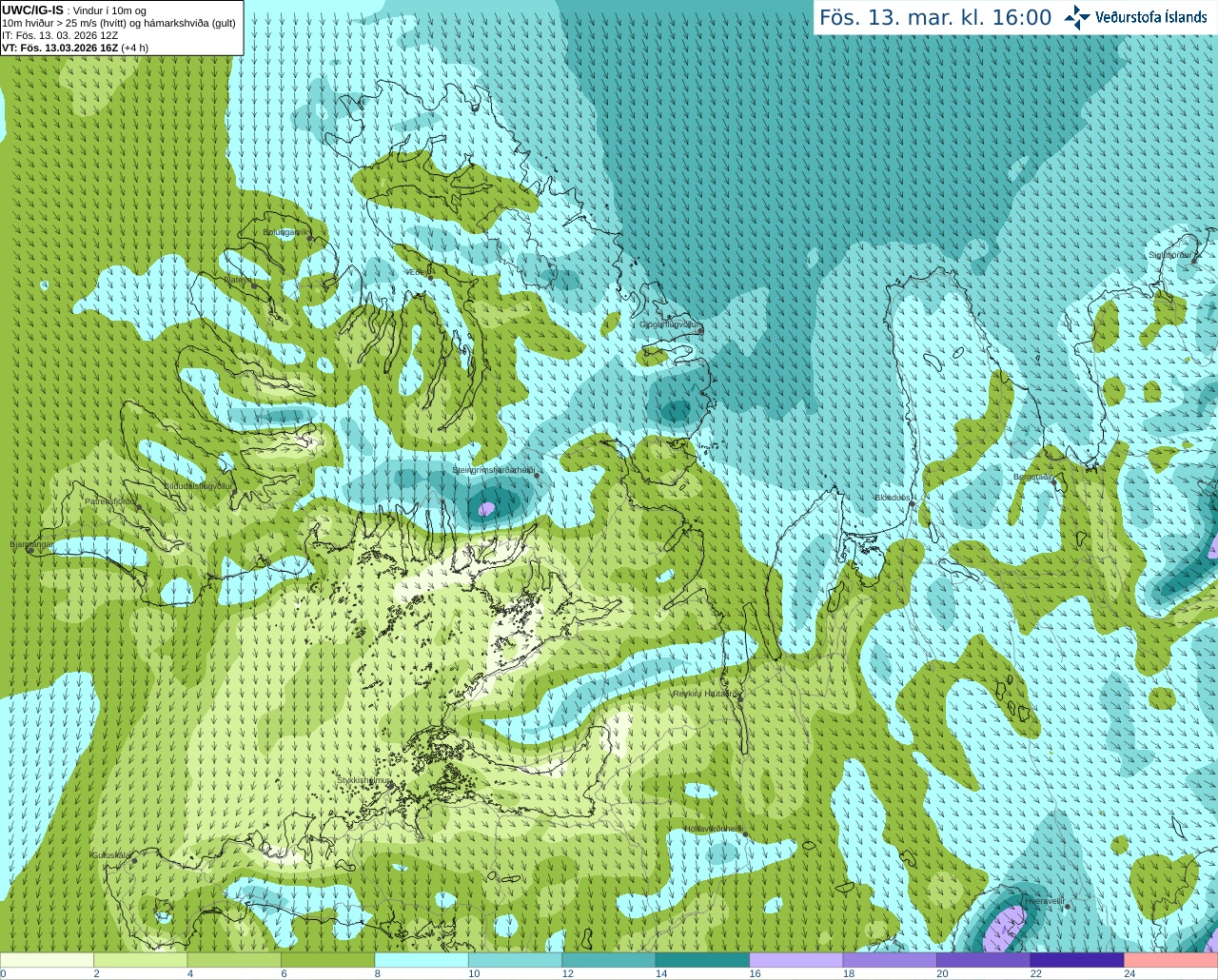Click the 0–2 m/s legend color
Viewport: 1218px width, 980px height.
point(47,960)
